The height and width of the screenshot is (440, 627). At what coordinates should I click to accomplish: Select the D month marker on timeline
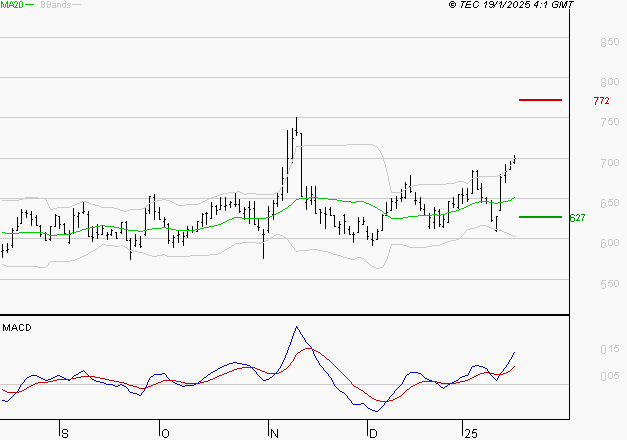coord(373,433)
